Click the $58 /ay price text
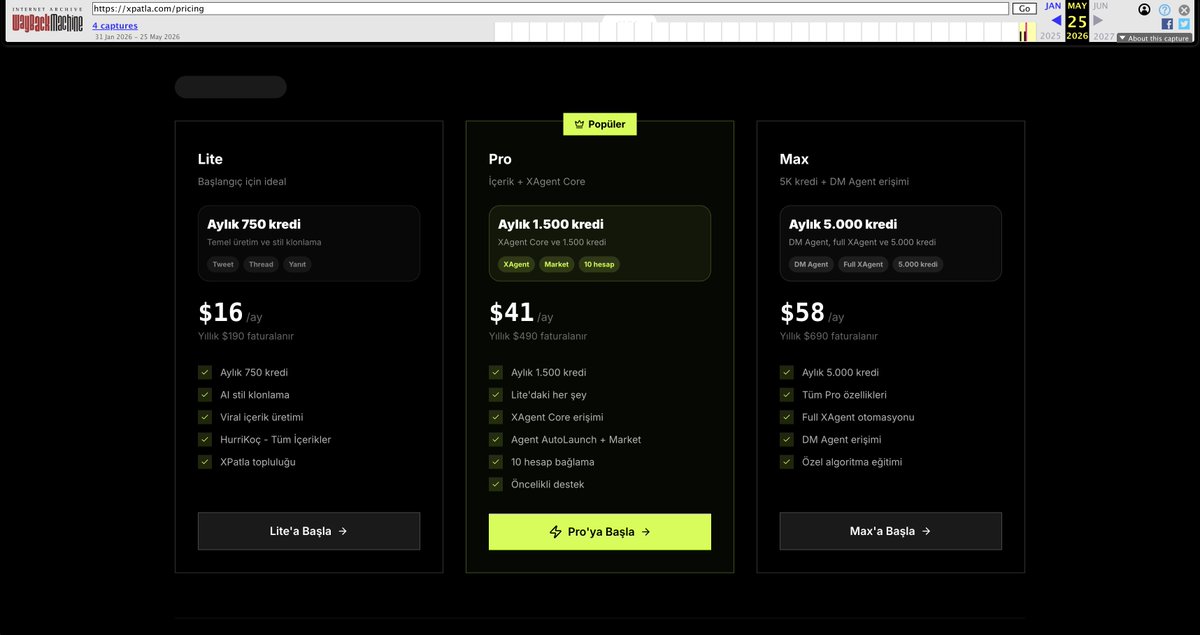The image size is (1200, 635). click(x=812, y=313)
